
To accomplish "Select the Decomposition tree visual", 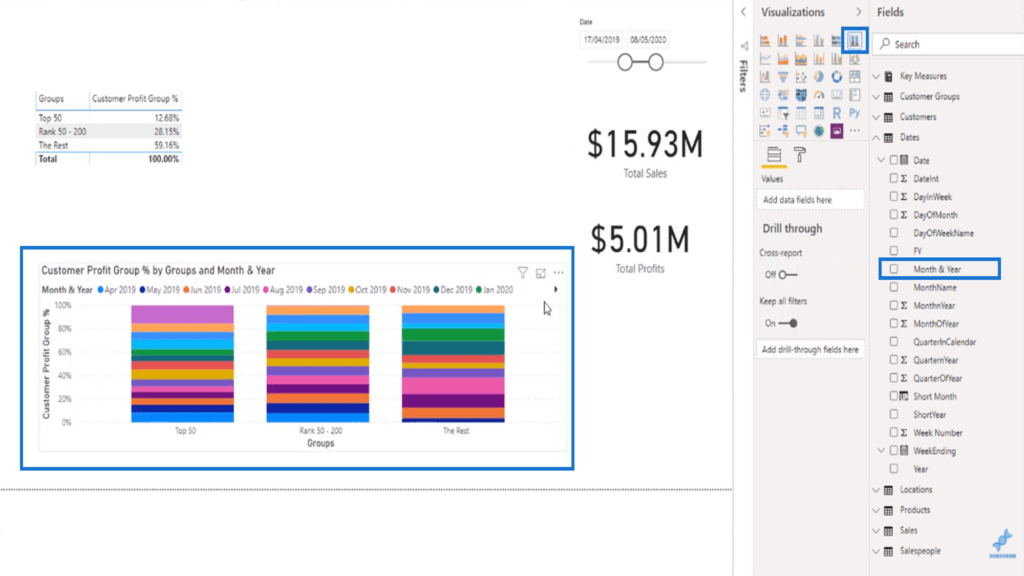I will [782, 131].
